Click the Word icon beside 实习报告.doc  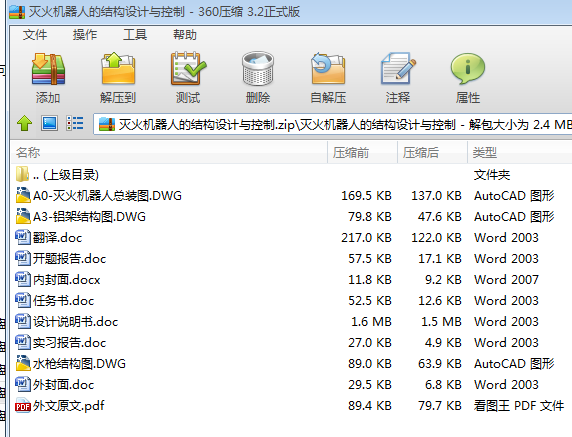[x=23, y=342]
